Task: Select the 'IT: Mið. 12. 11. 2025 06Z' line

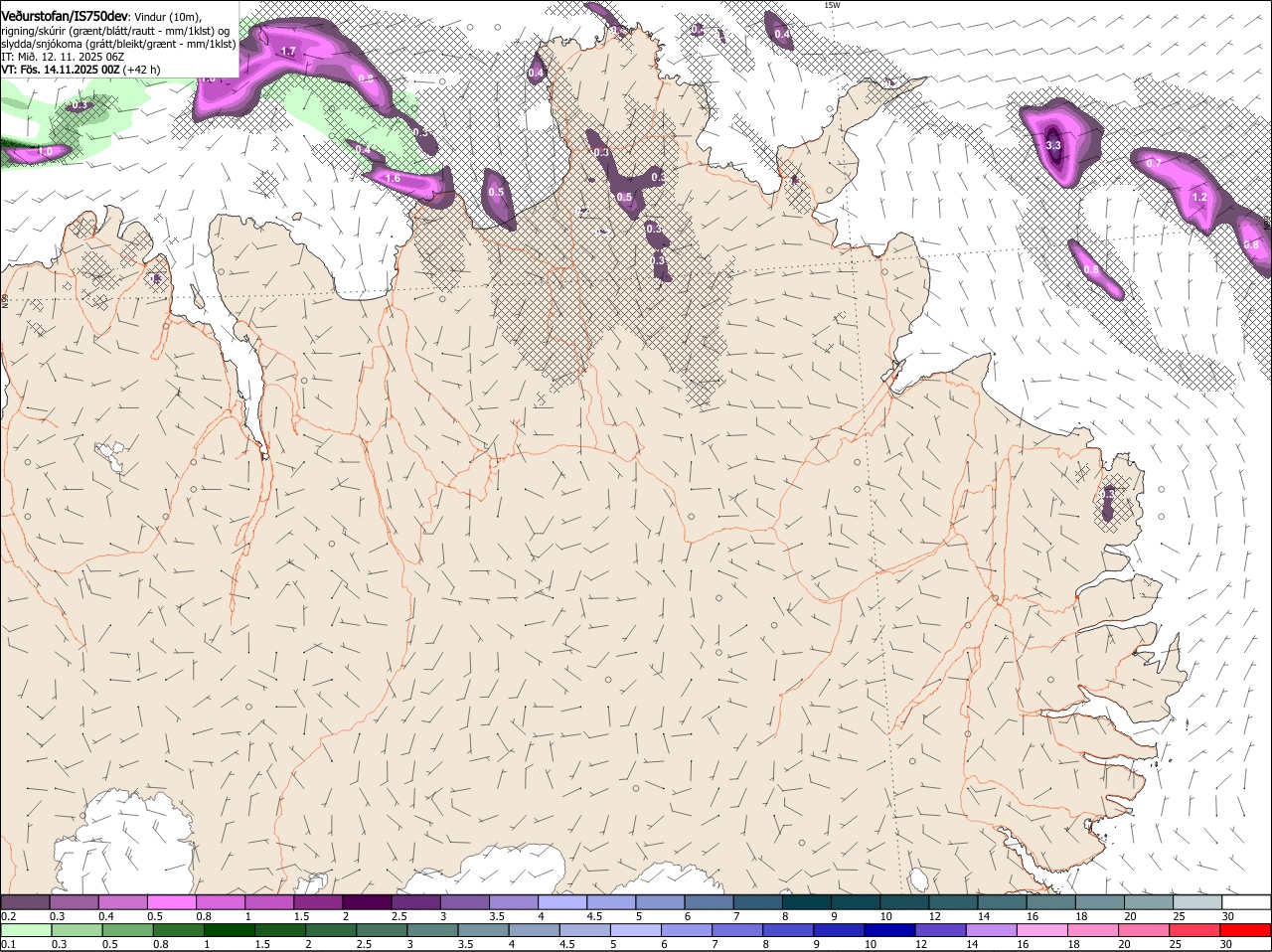Action: (x=62, y=57)
